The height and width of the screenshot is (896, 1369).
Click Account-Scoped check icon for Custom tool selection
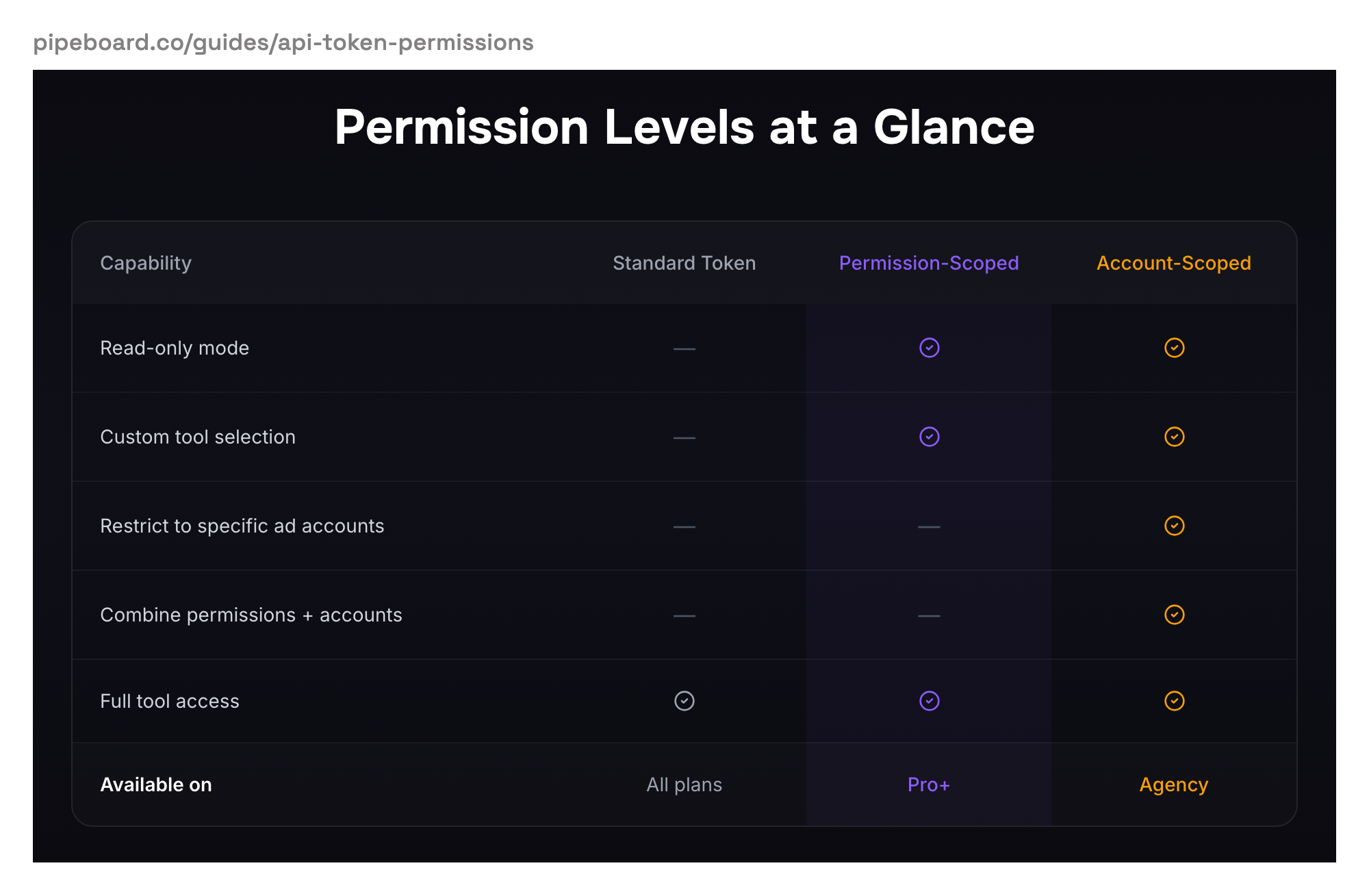[x=1174, y=437]
